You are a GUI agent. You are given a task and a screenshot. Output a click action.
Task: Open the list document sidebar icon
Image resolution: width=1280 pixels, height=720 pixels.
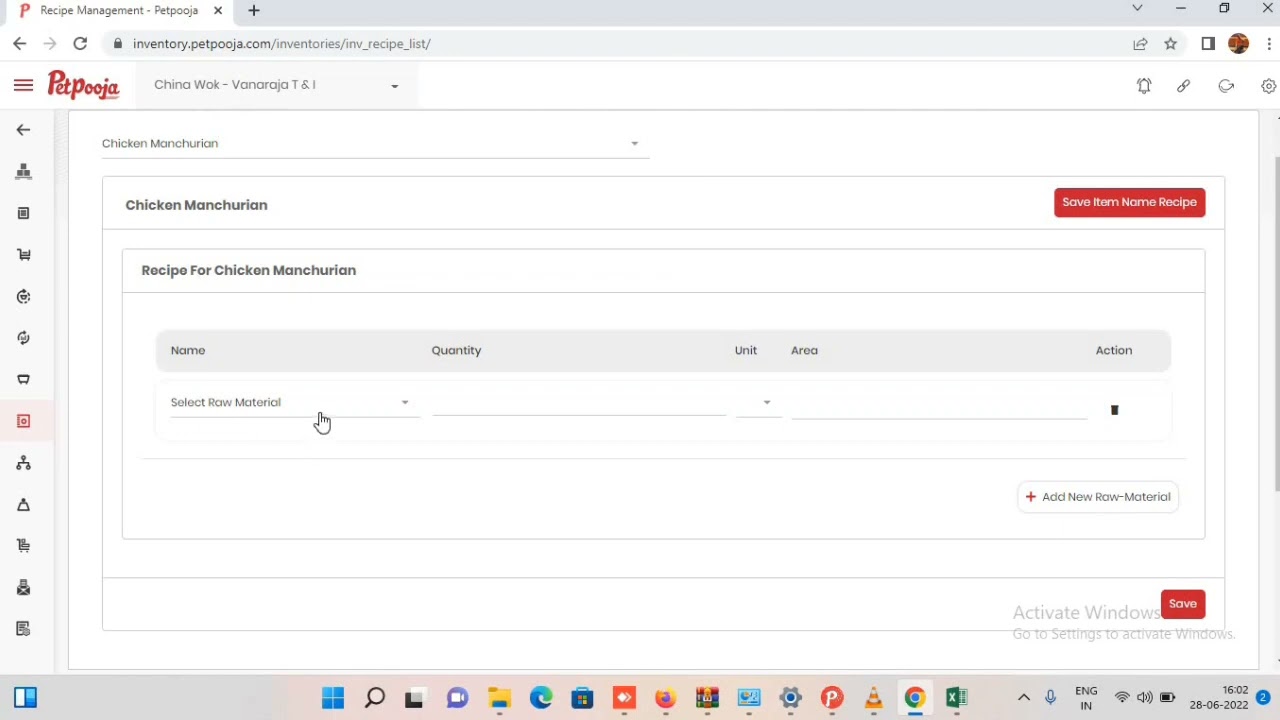(23, 213)
